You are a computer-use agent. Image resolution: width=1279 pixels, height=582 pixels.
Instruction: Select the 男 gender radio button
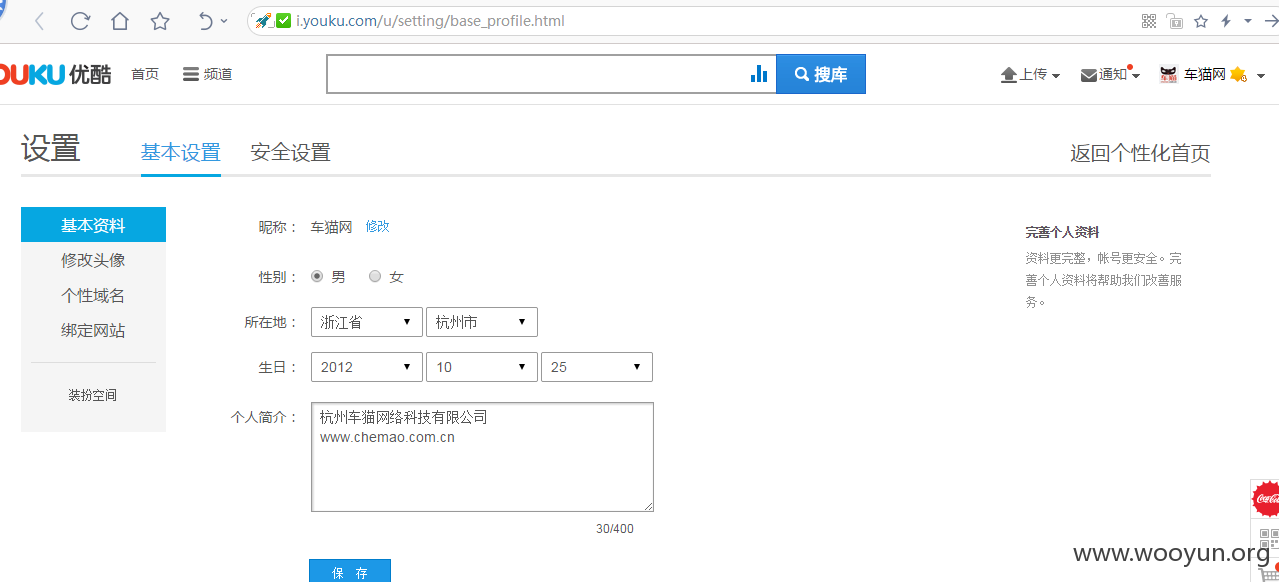click(317, 276)
